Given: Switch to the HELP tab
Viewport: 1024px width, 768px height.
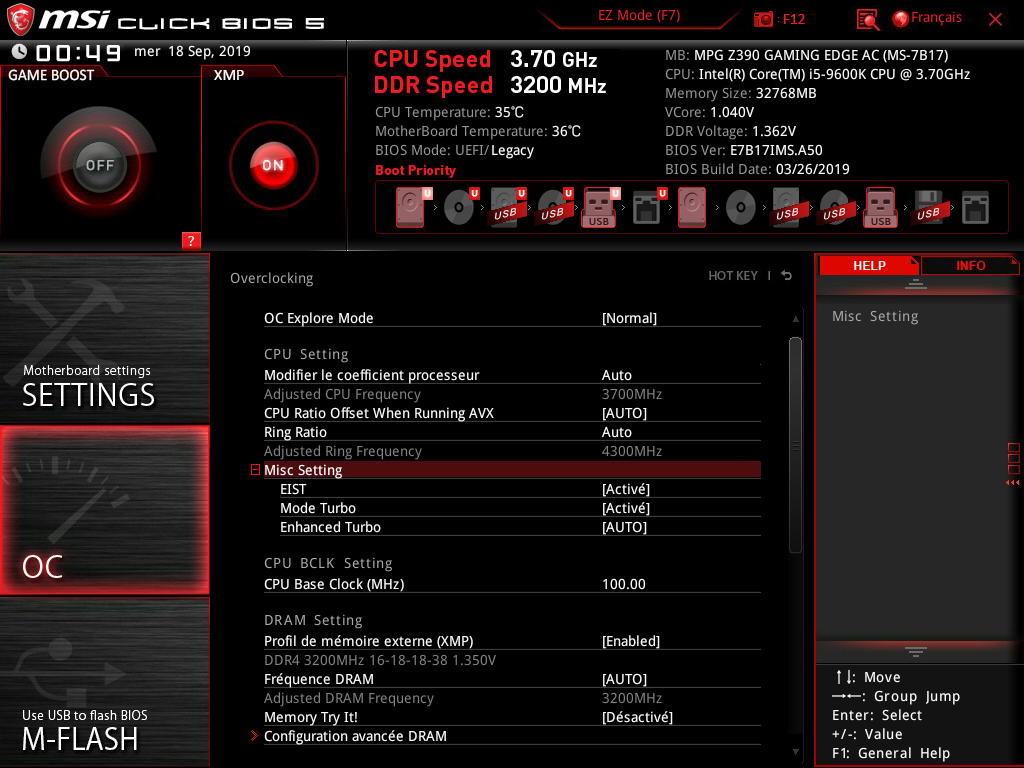Looking at the screenshot, I should pyautogui.click(x=869, y=265).
